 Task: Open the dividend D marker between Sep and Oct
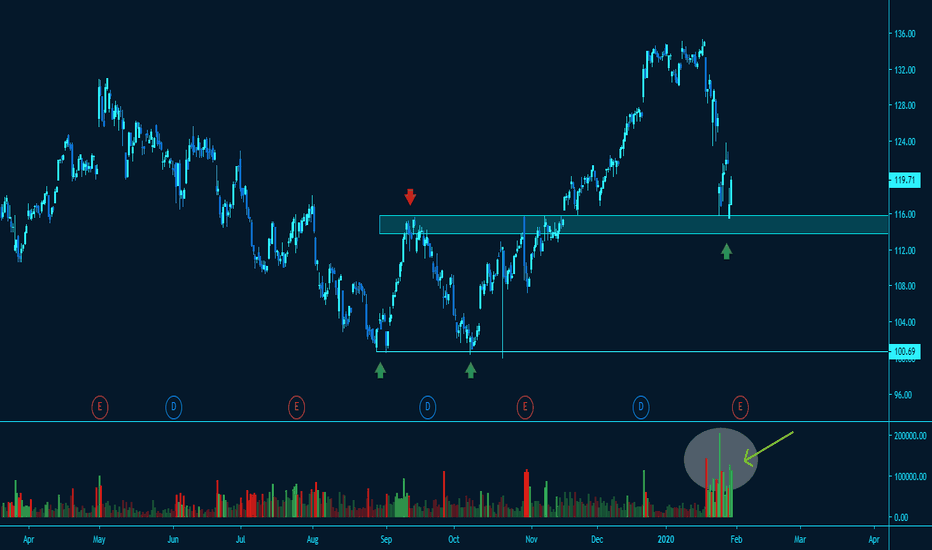(427, 407)
